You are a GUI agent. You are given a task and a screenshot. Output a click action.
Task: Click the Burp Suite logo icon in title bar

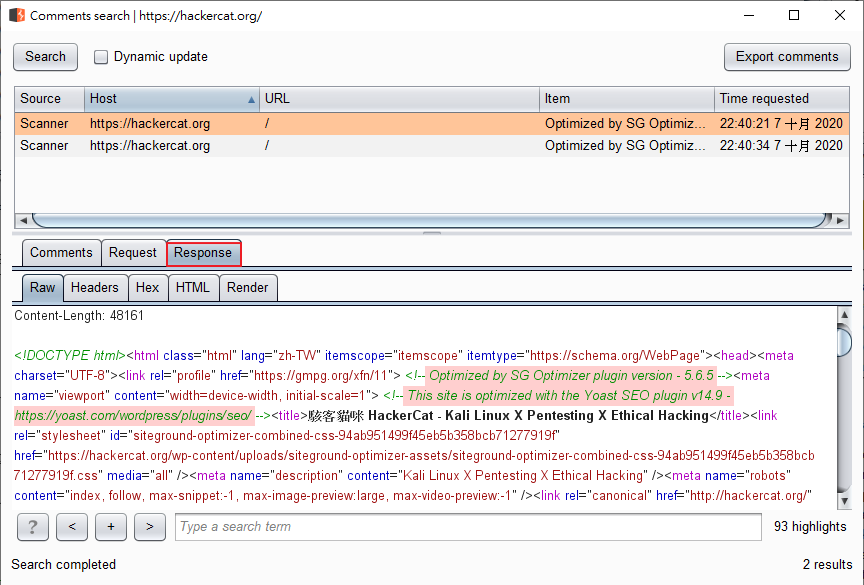[x=17, y=15]
